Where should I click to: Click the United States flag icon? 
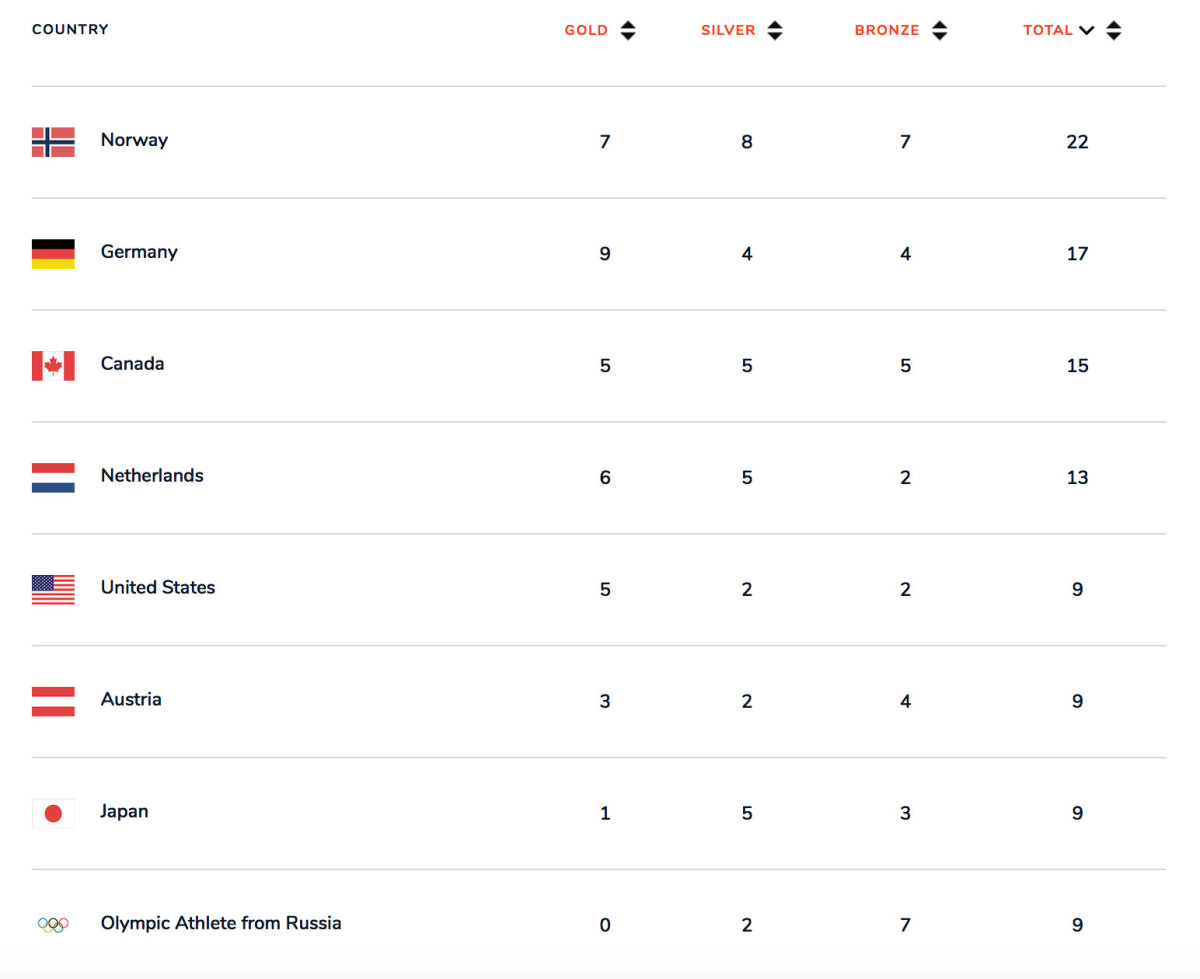coord(53,590)
